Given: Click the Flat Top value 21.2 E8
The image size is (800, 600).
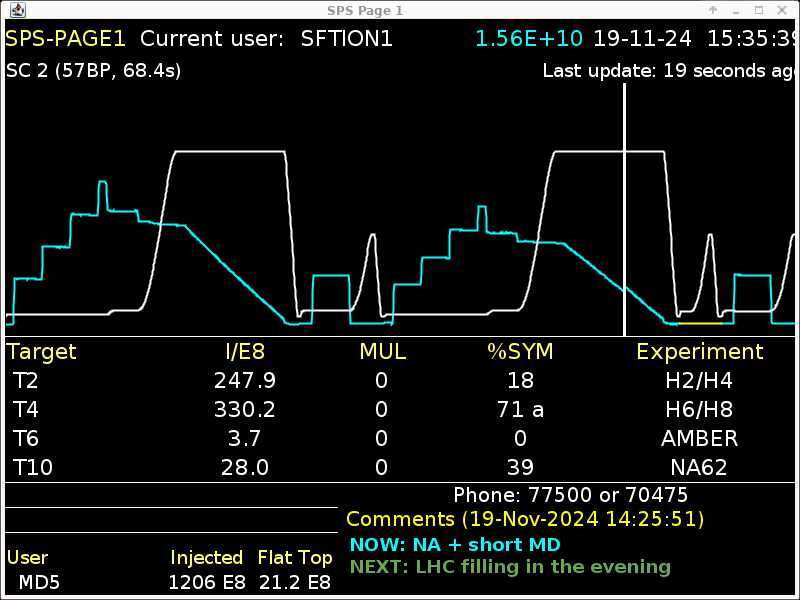Looking at the screenshot, I should click(x=294, y=582).
